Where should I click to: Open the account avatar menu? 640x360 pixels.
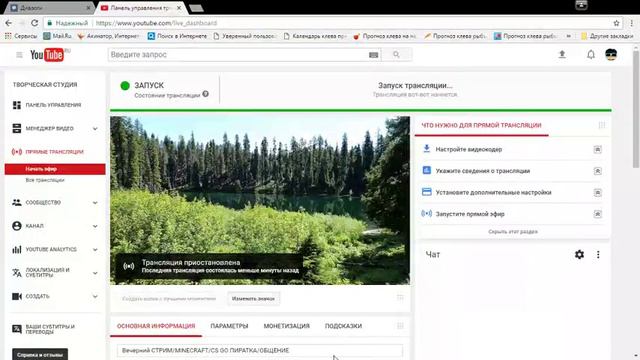coord(611,55)
